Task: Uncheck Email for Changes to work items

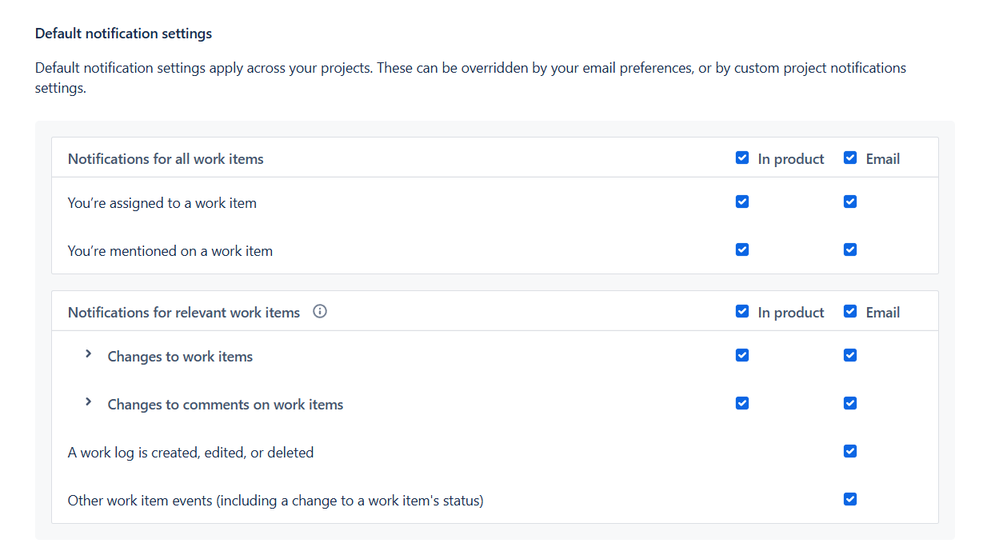Action: pos(850,355)
